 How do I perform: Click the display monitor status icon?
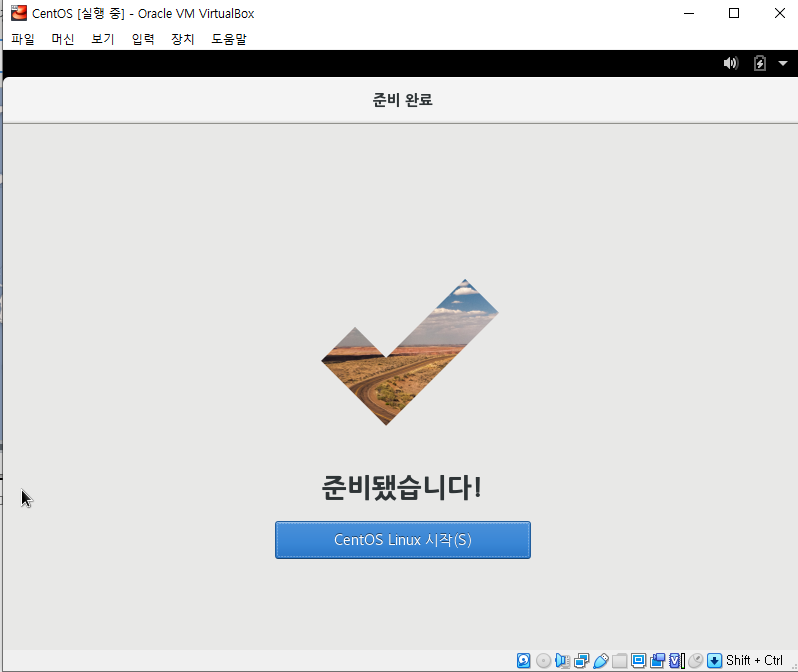click(638, 660)
